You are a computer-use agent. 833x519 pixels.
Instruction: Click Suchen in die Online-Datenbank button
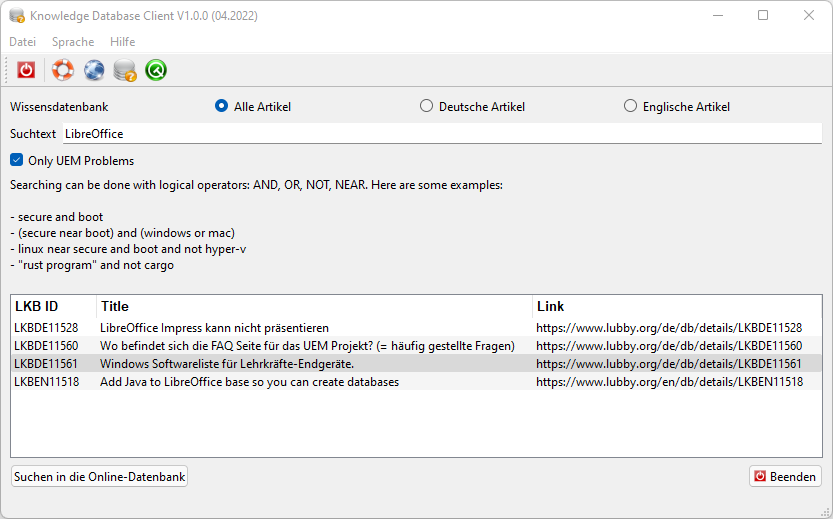pyautogui.click(x=99, y=477)
